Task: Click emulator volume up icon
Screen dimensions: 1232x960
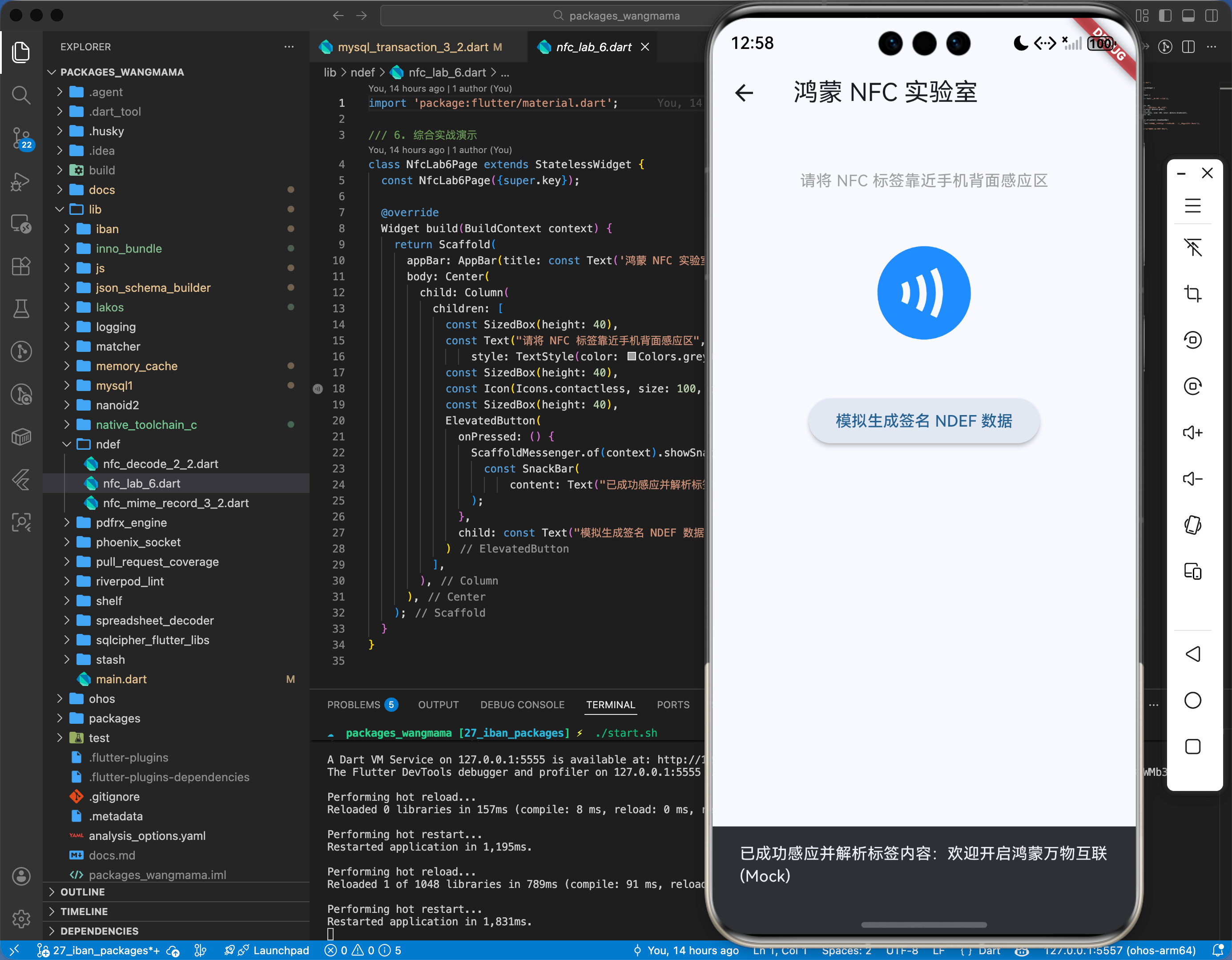Action: (x=1192, y=433)
